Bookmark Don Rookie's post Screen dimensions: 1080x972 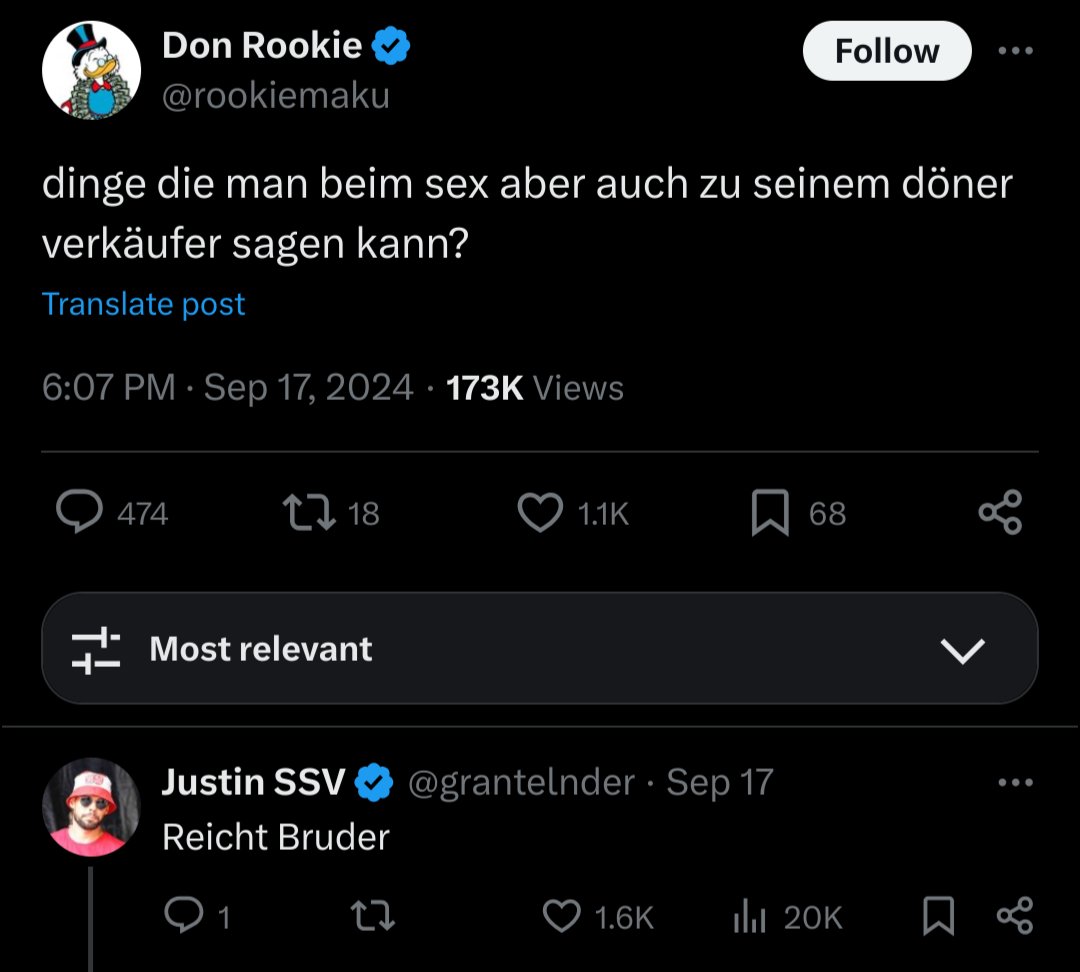point(769,513)
